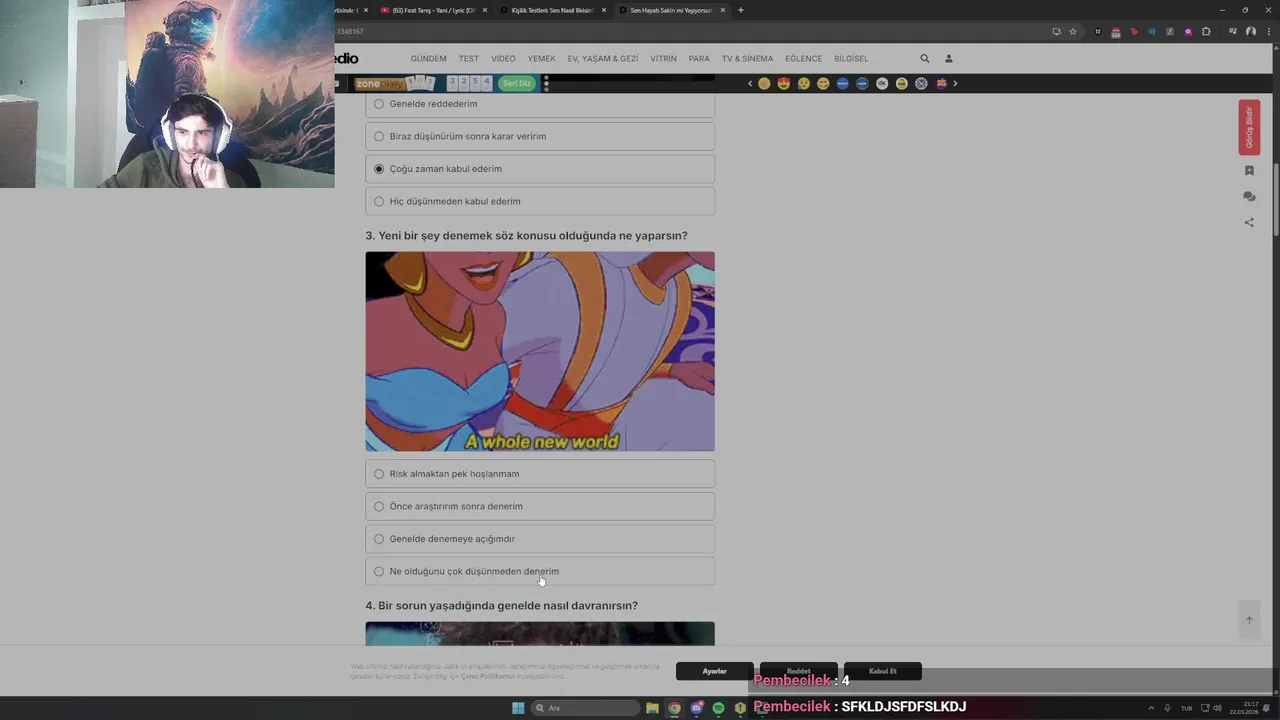Click the 'A whole new world' Jasmine image
The image size is (1280, 720).
[540, 351]
